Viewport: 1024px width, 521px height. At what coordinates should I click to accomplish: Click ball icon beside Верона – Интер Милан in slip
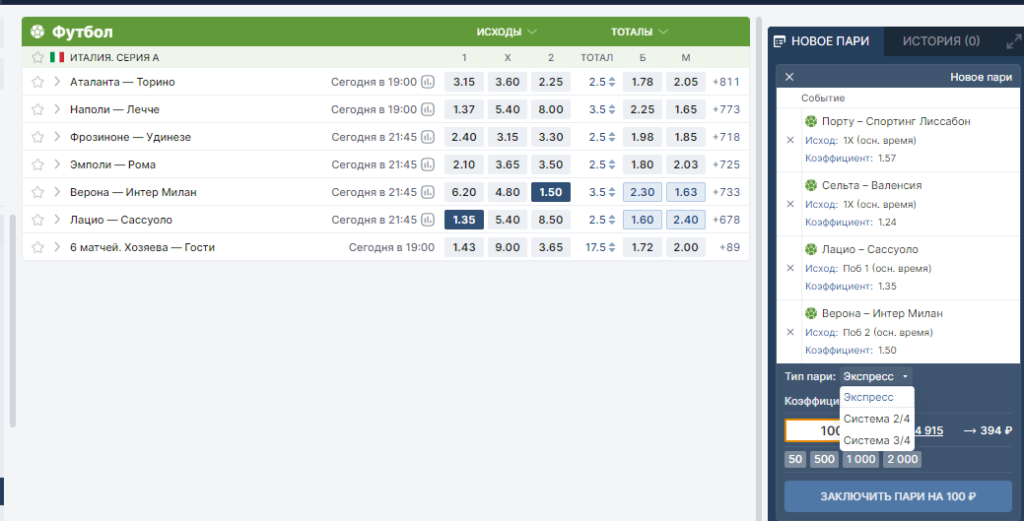[811, 313]
